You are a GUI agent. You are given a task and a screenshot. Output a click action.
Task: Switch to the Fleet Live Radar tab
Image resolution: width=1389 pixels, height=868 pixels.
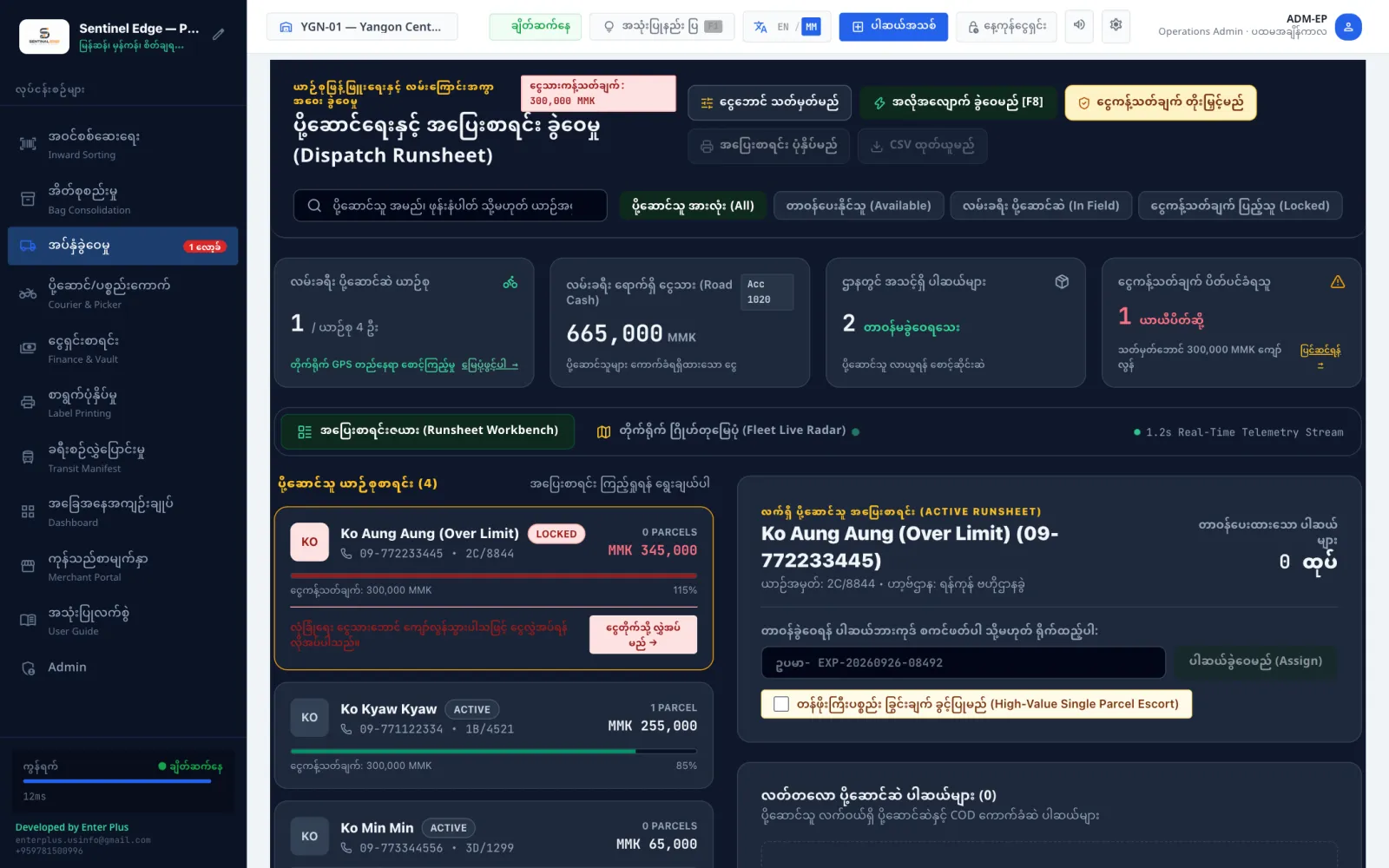tap(727, 431)
